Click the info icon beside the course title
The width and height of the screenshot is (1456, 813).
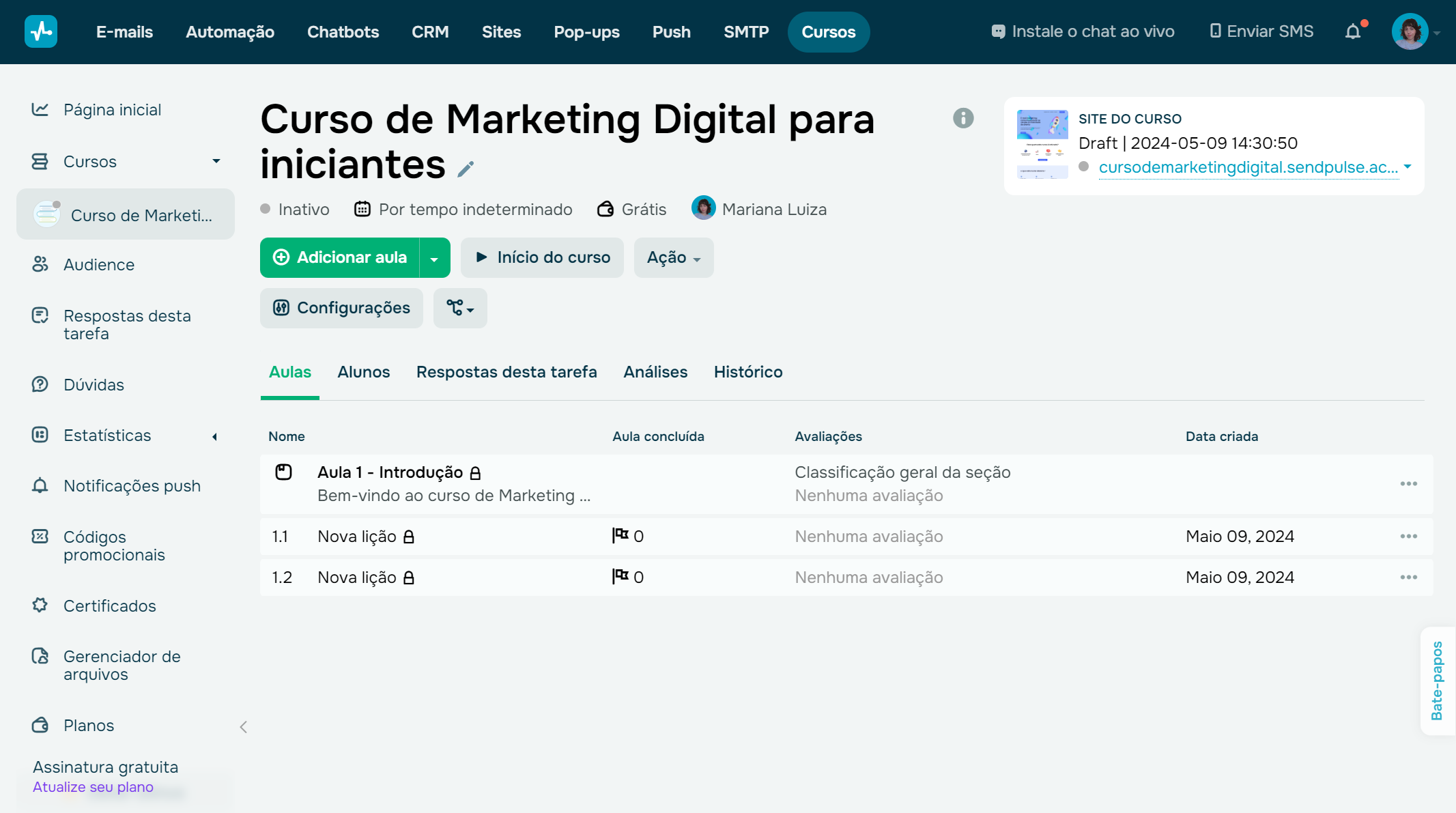coord(965,118)
